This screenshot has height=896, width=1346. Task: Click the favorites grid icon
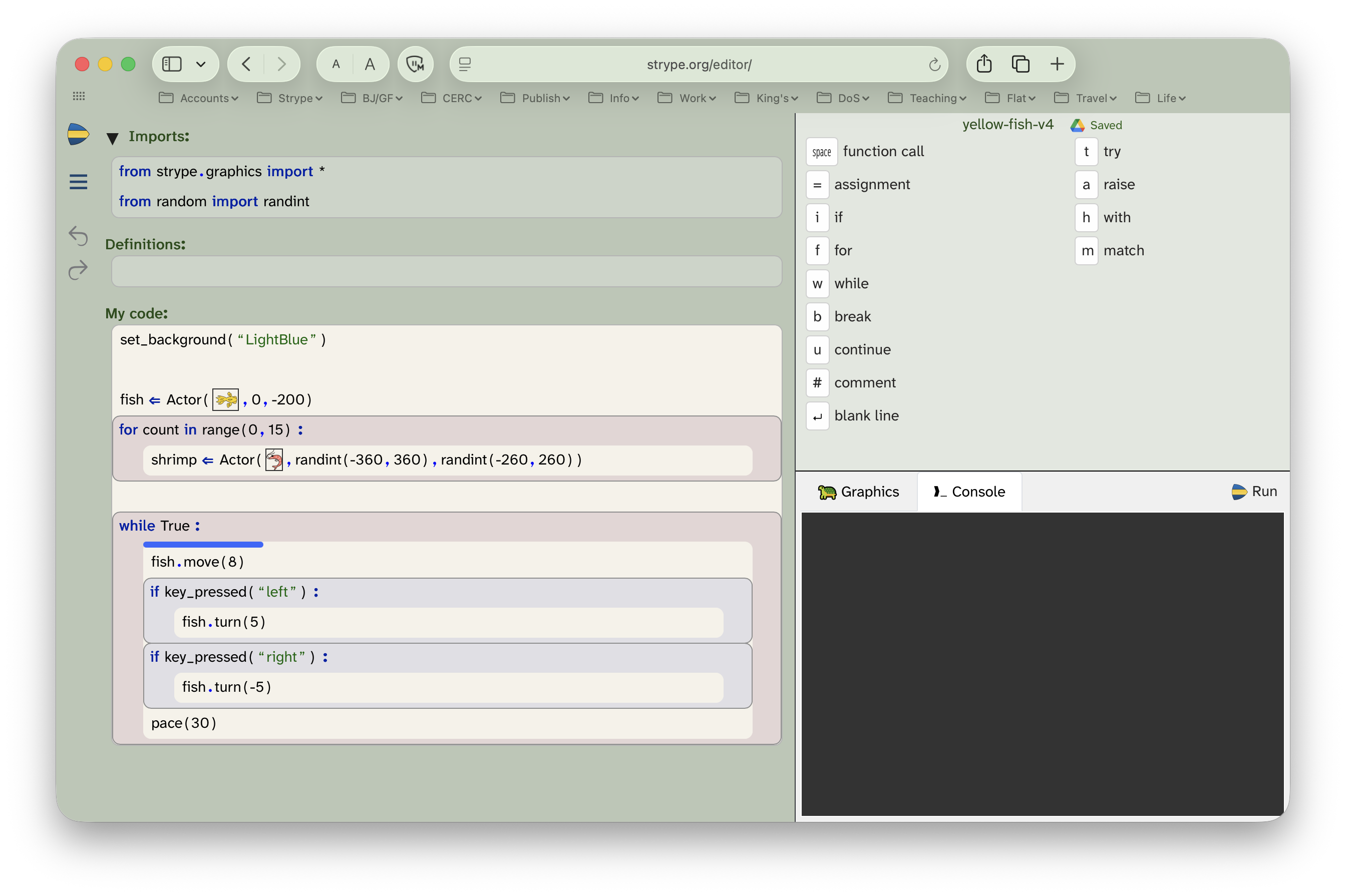point(79,96)
